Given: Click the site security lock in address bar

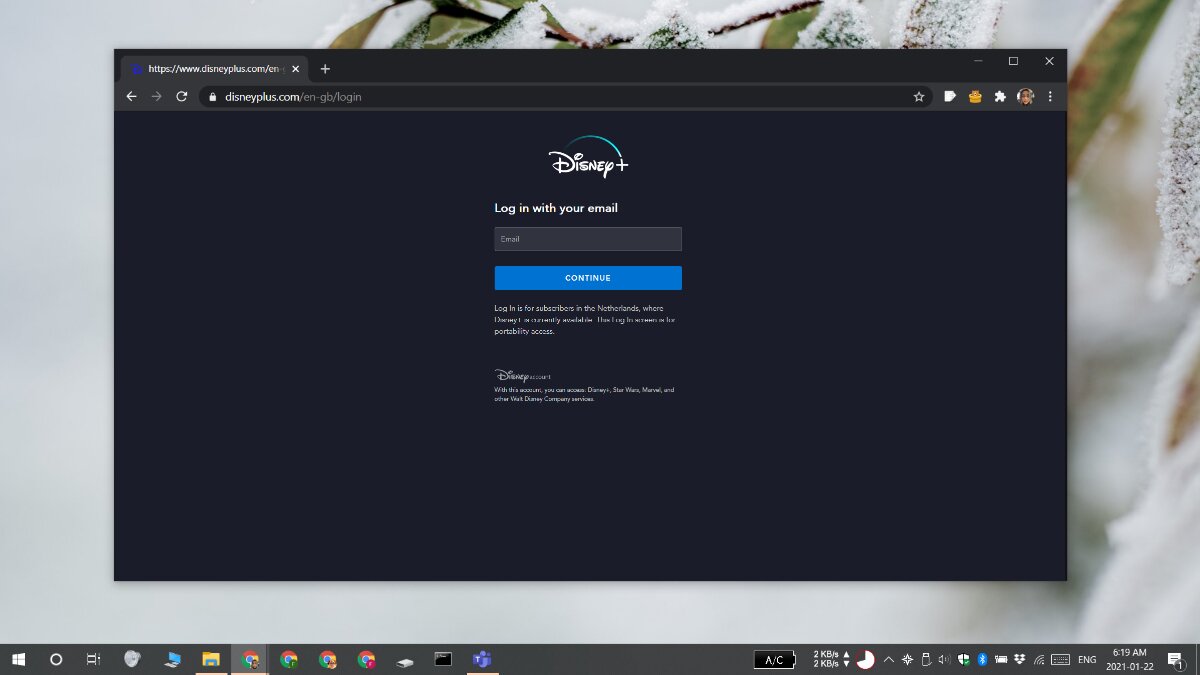Looking at the screenshot, I should coord(211,97).
